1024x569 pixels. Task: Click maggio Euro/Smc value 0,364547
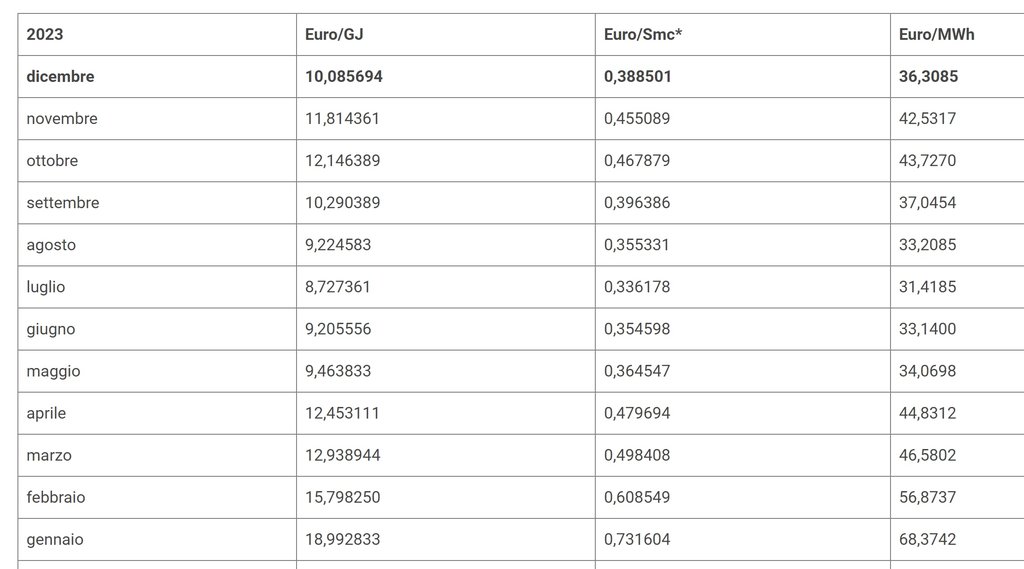point(637,371)
